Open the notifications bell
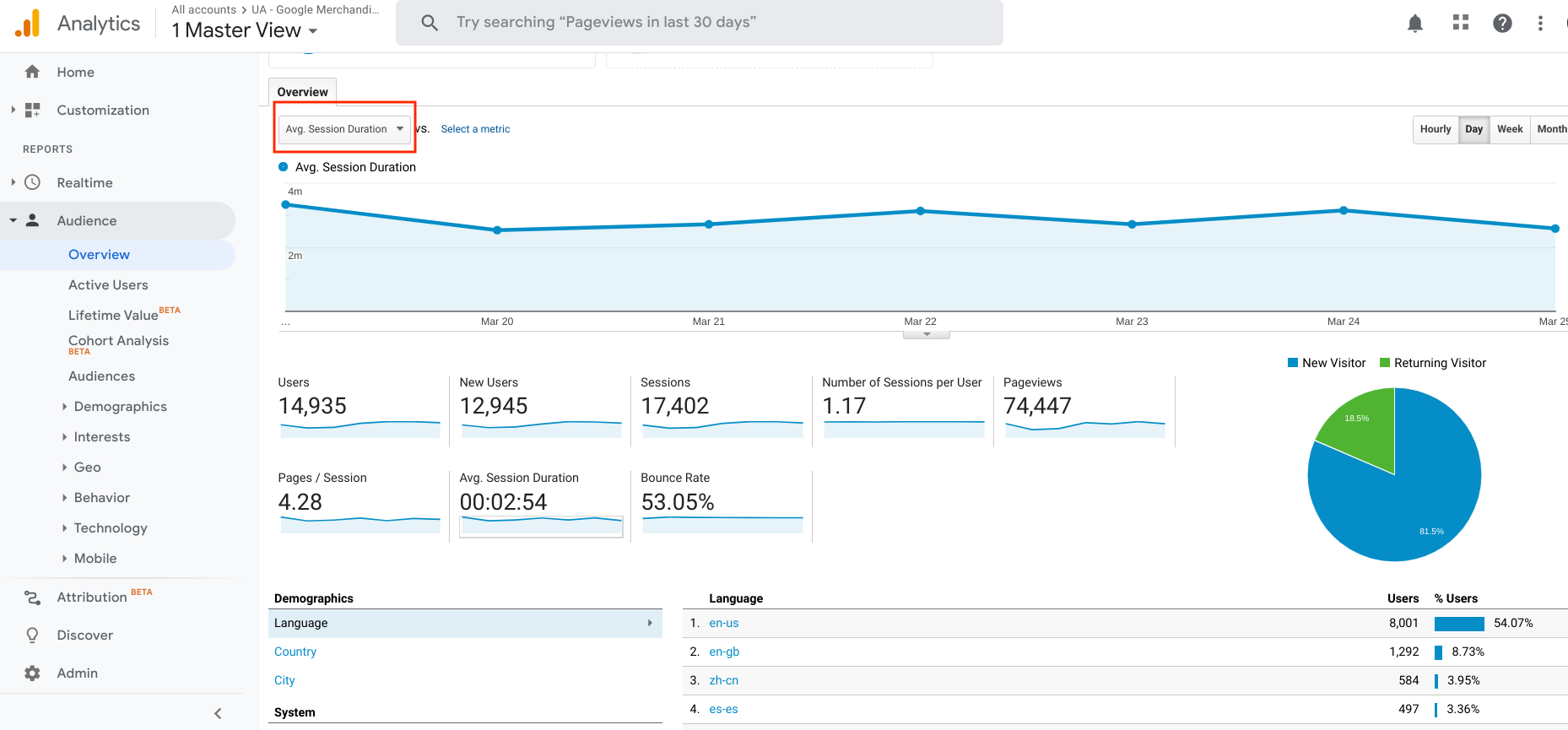Image resolution: width=1568 pixels, height=730 pixels. point(1415,24)
